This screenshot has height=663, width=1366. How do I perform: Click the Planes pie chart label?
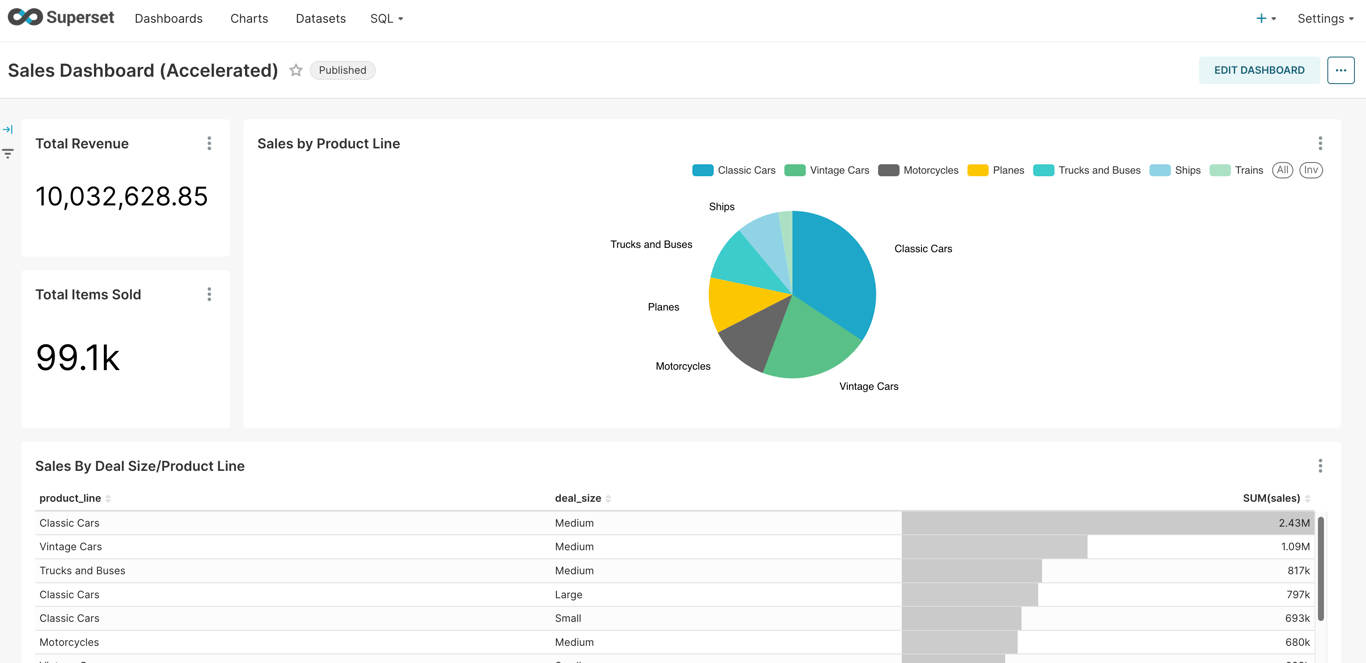[x=663, y=307]
